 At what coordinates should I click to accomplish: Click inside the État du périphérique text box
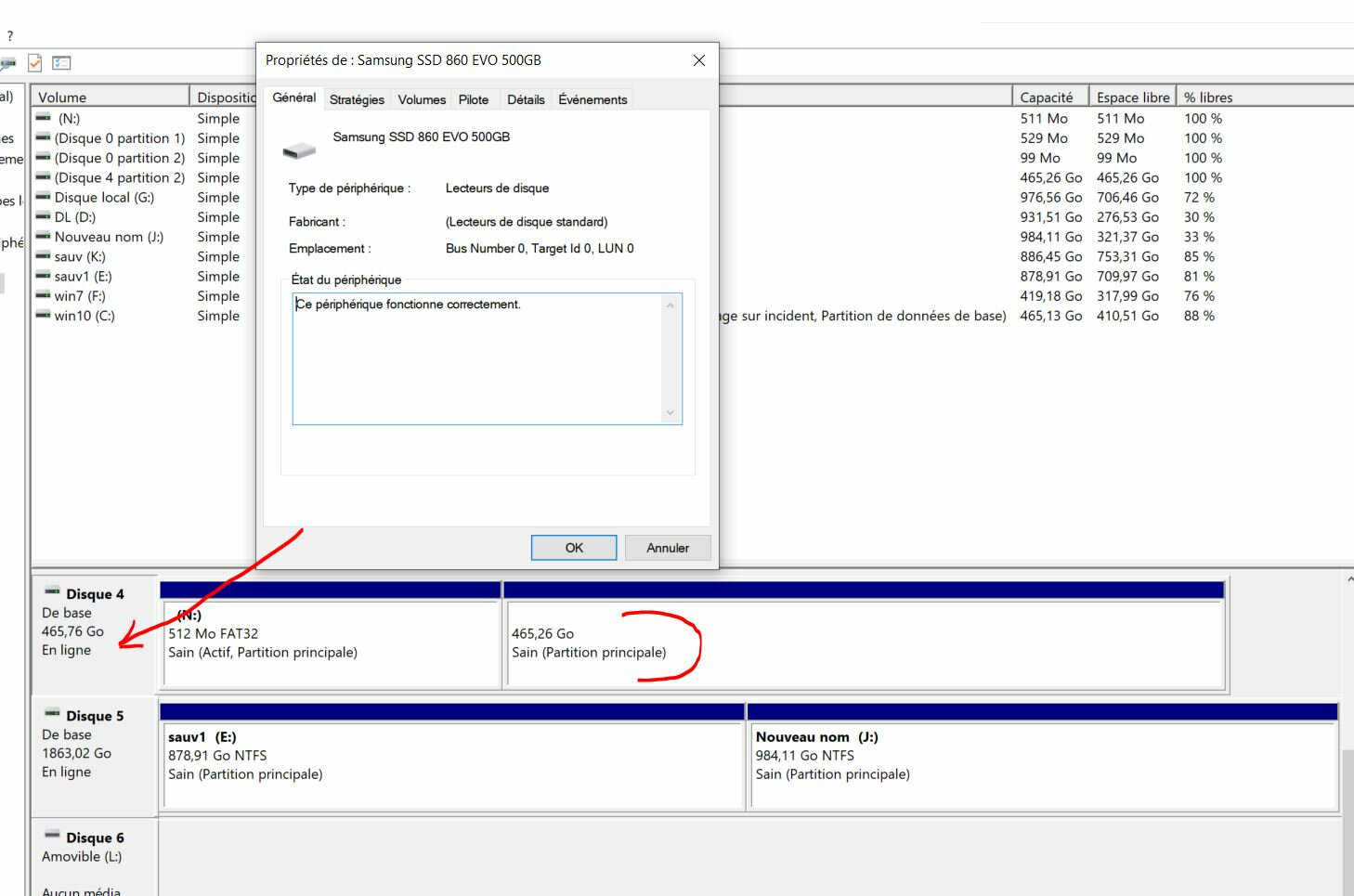(477, 359)
